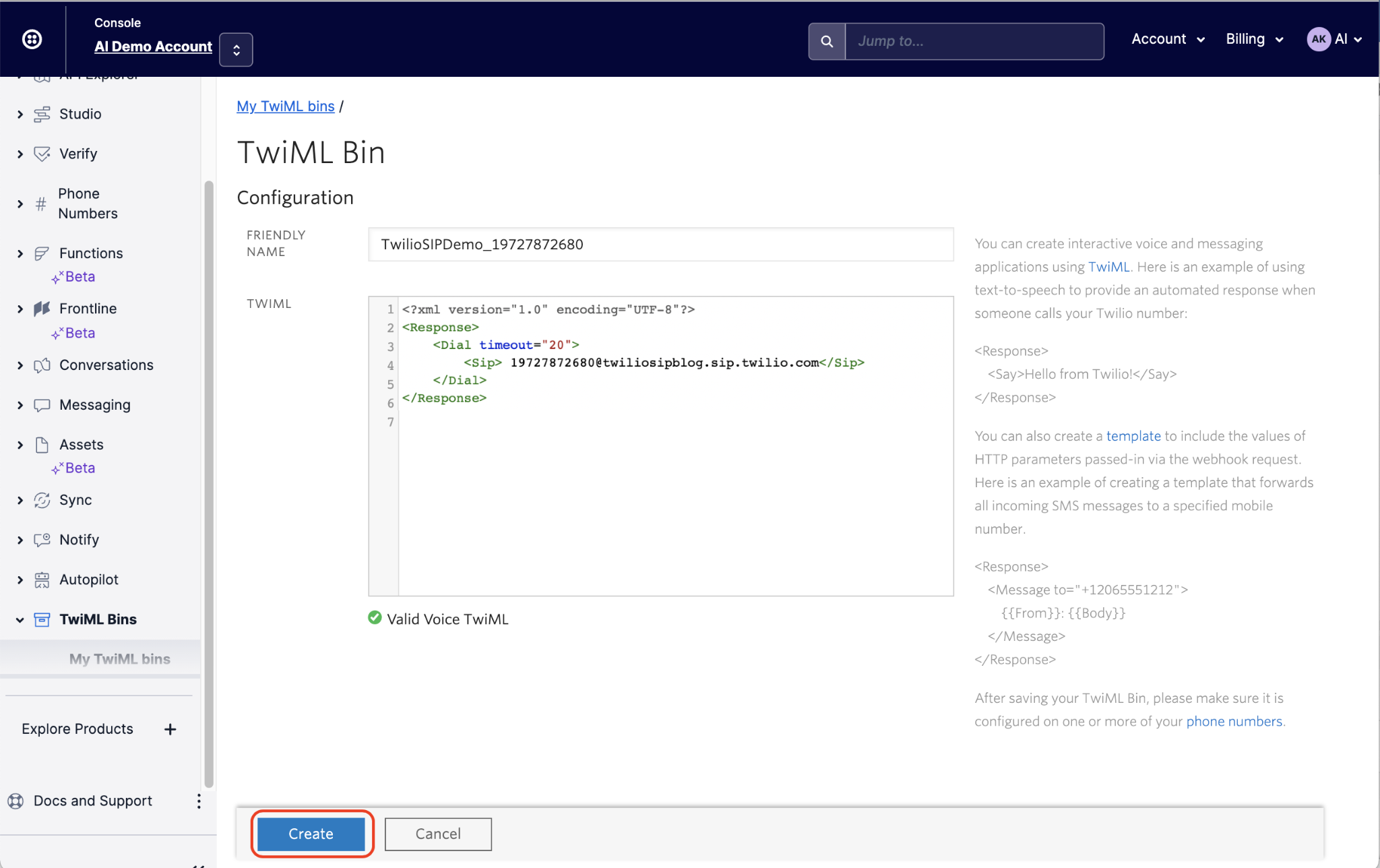Viewport: 1380px width, 868px height.
Task: Open Frontline in the sidebar
Action: click(x=88, y=309)
